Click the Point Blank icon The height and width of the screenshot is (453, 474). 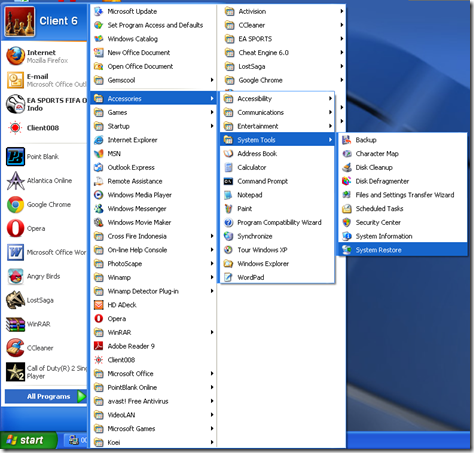point(15,157)
